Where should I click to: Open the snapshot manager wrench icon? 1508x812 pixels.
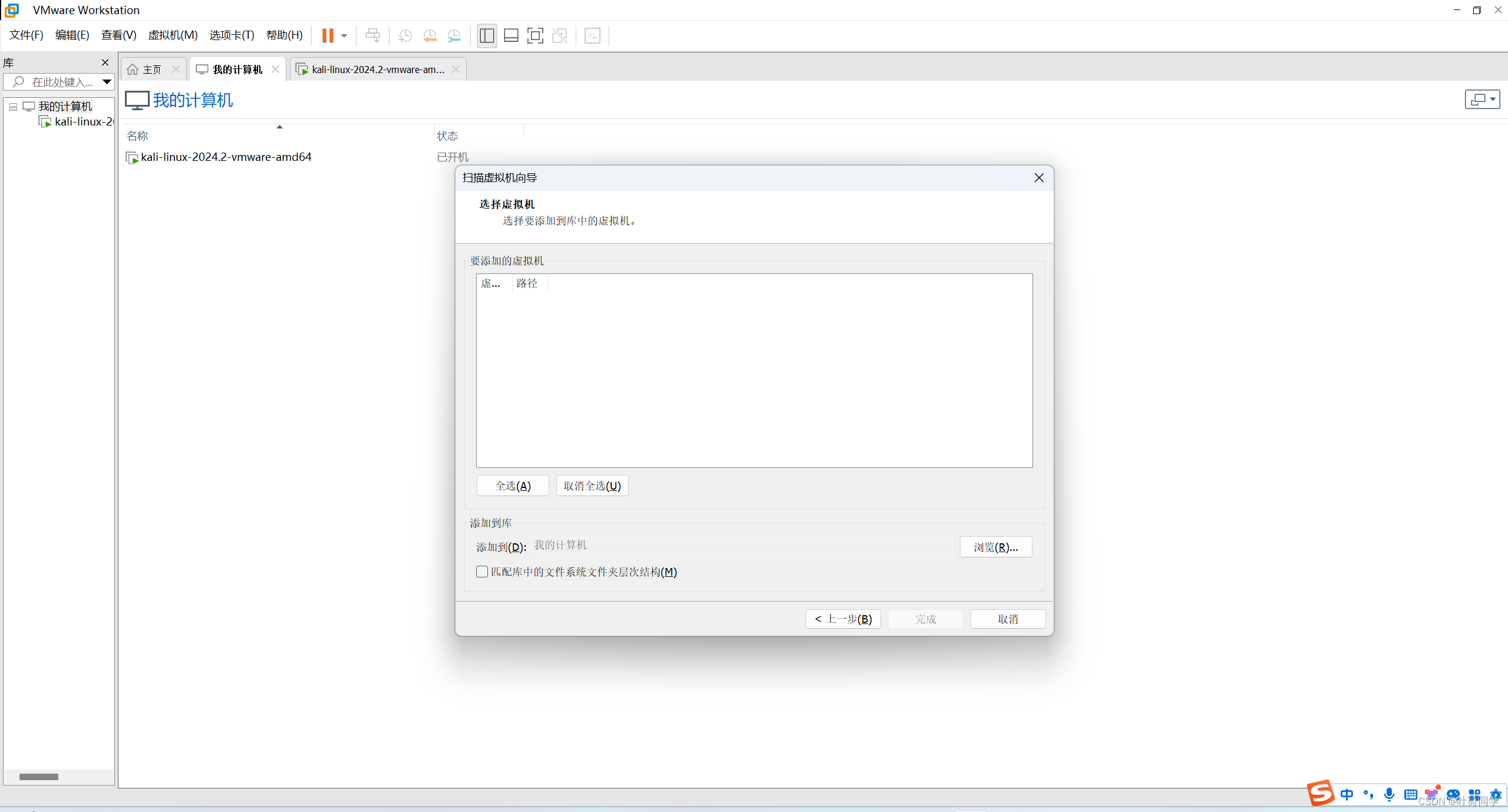(454, 35)
